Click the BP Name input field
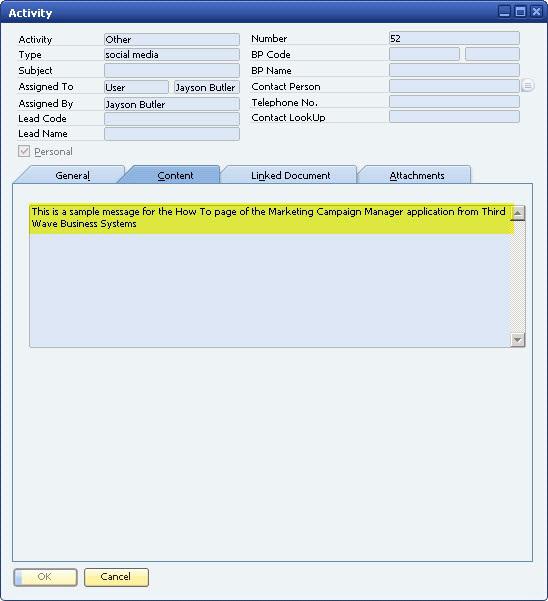This screenshot has height=601, width=548. click(x=454, y=70)
